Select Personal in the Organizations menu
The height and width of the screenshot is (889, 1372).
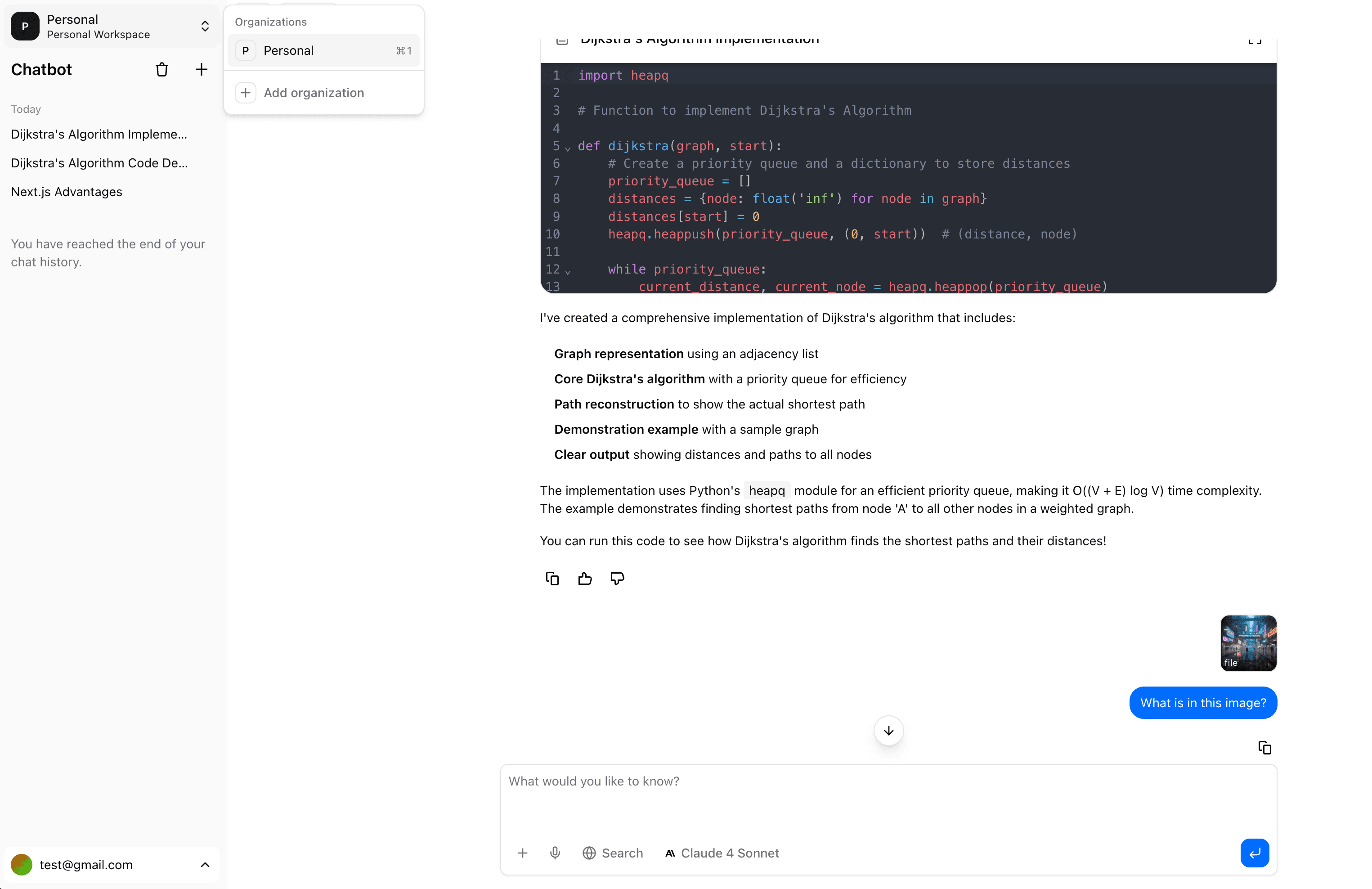pyautogui.click(x=324, y=50)
